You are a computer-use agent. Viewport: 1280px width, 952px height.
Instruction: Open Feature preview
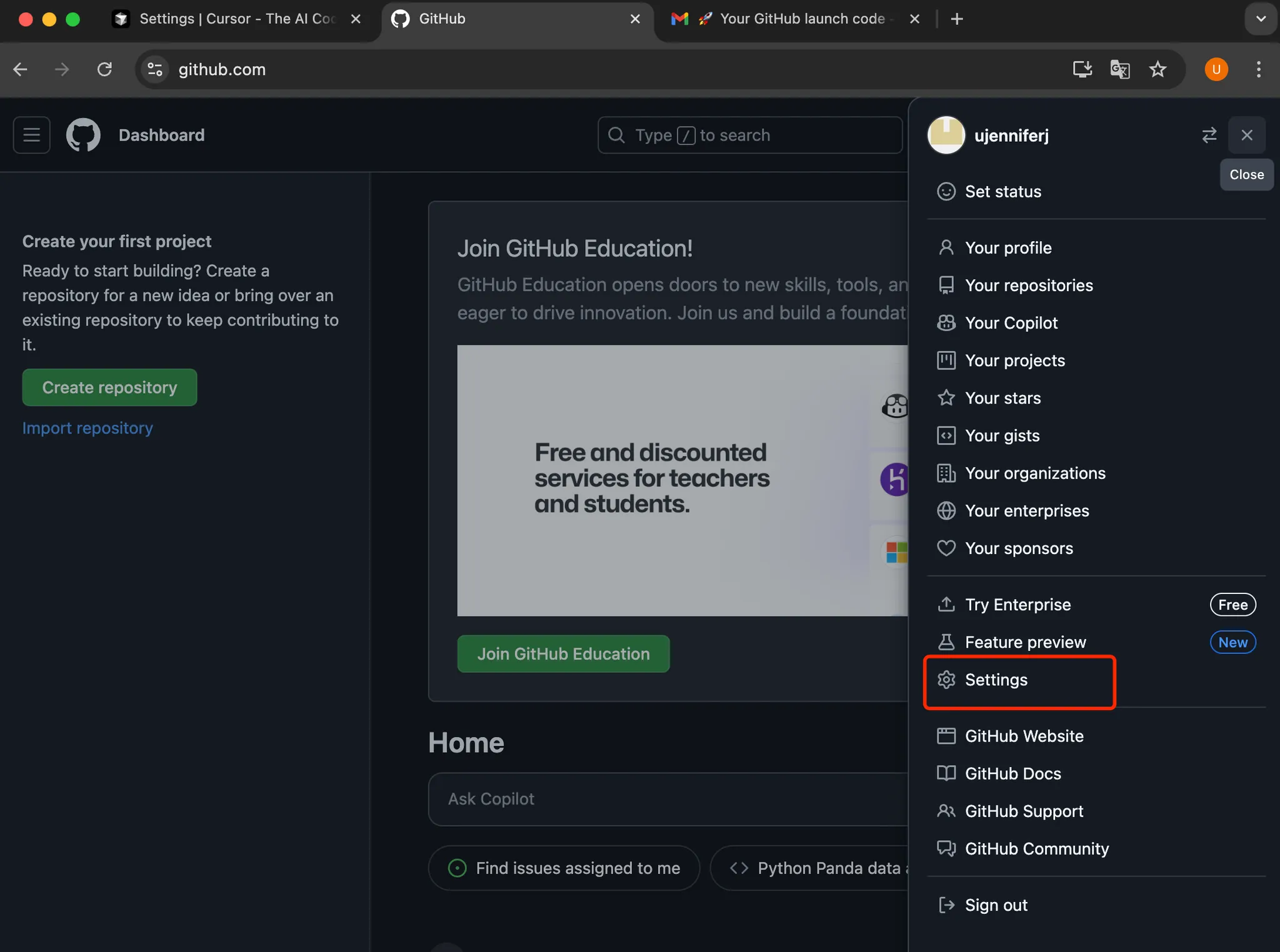coord(1096,642)
